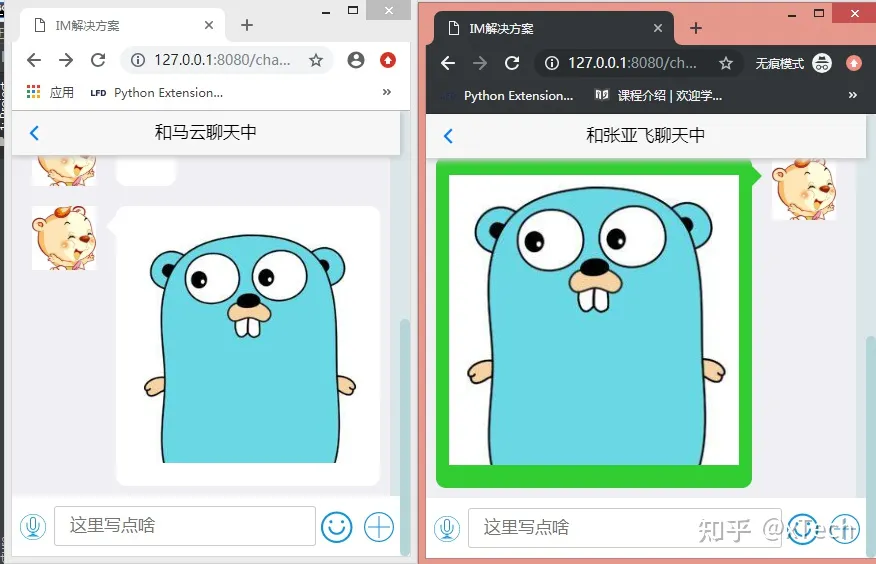
Task: Click message input box in left chat
Action: tap(185, 525)
